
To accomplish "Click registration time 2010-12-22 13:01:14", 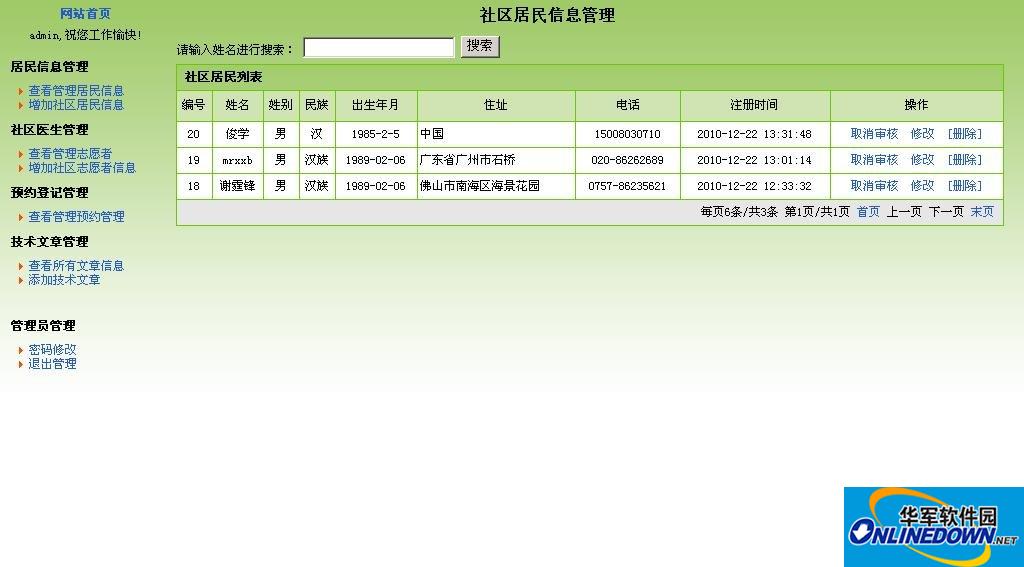I will [754, 161].
